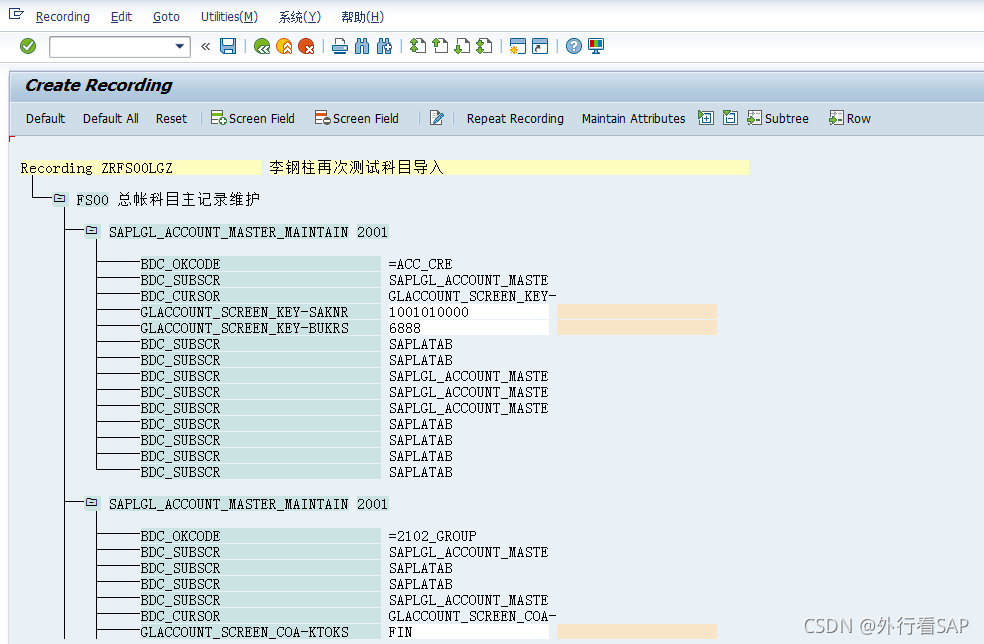The height and width of the screenshot is (644, 984).
Task: Click the =2102_GROUP okcode value
Action: (x=432, y=536)
